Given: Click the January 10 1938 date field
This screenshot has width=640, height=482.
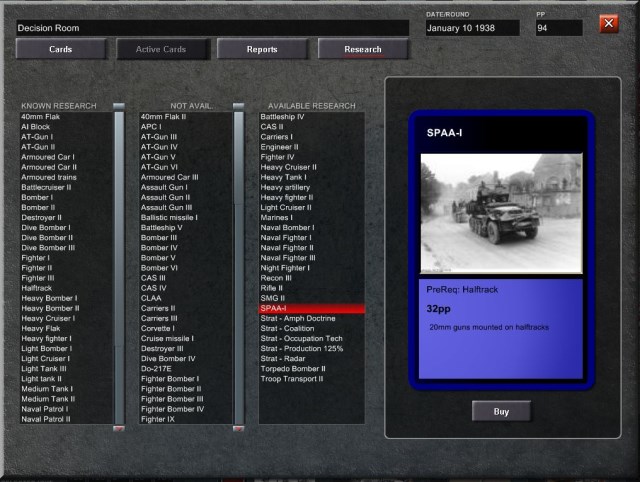Looking at the screenshot, I should point(471,28).
